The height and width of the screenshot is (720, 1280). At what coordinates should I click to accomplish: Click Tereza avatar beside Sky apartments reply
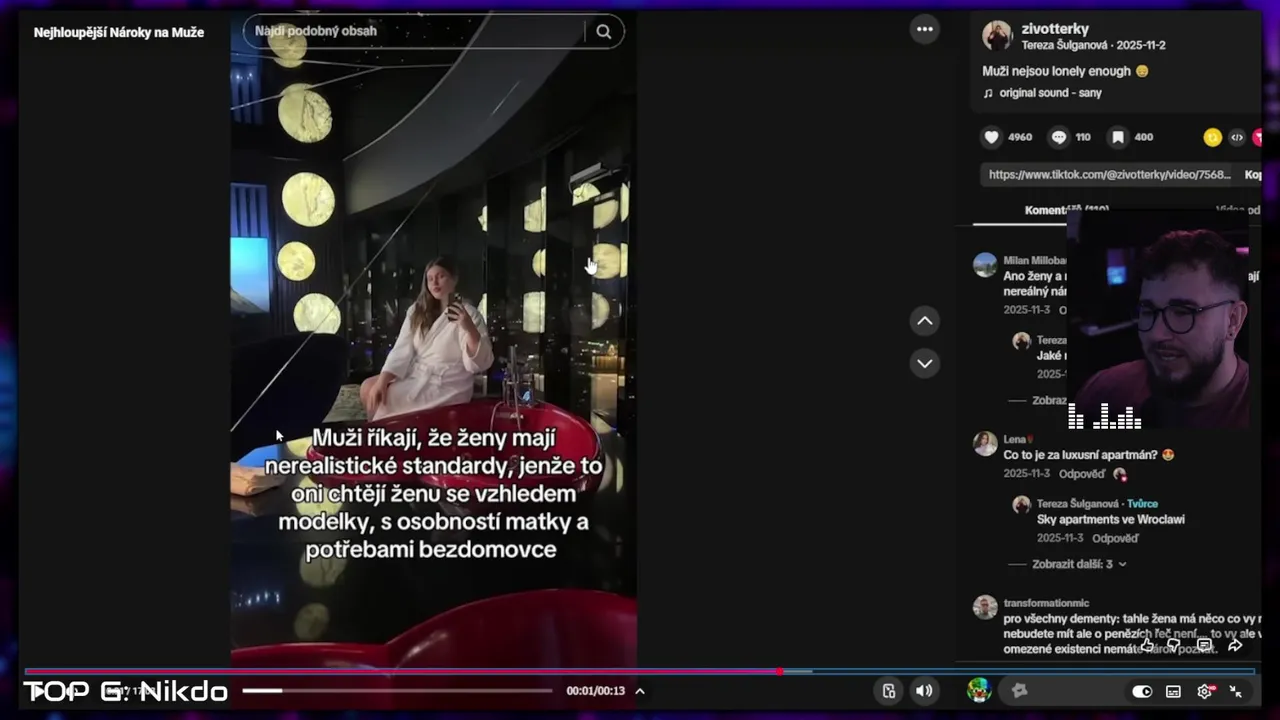point(1021,505)
